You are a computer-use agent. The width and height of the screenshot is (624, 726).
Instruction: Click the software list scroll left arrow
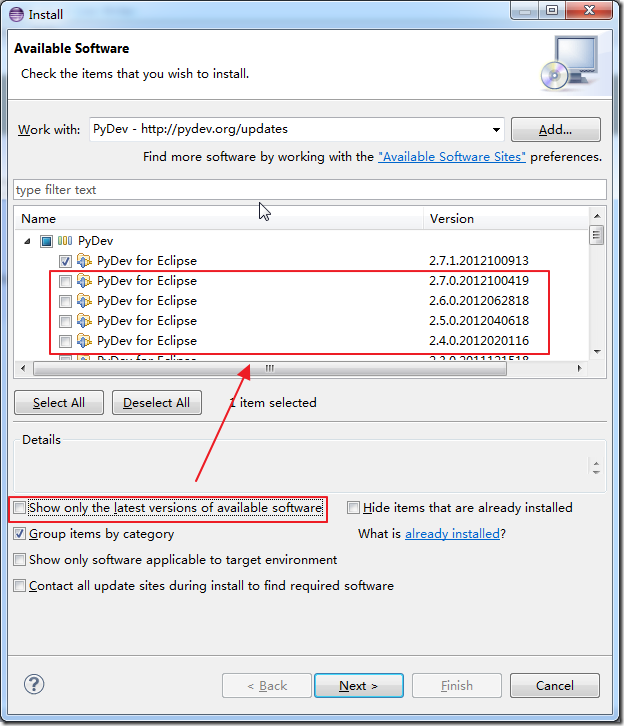(x=23, y=369)
